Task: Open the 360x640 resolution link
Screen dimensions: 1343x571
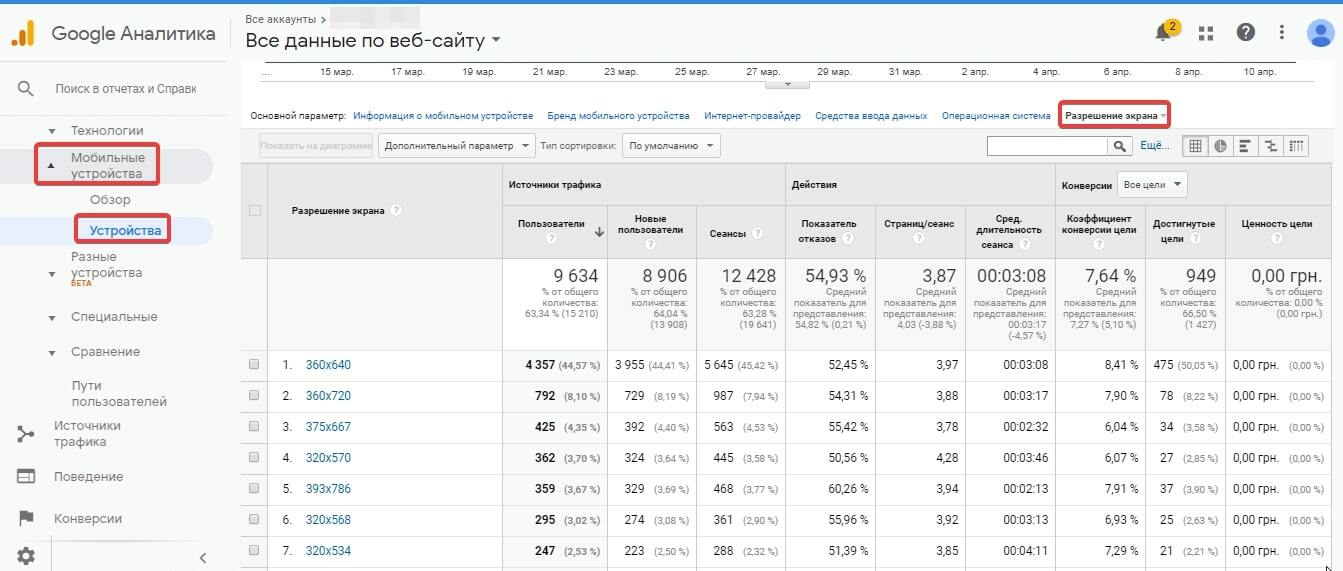Action: (328, 365)
